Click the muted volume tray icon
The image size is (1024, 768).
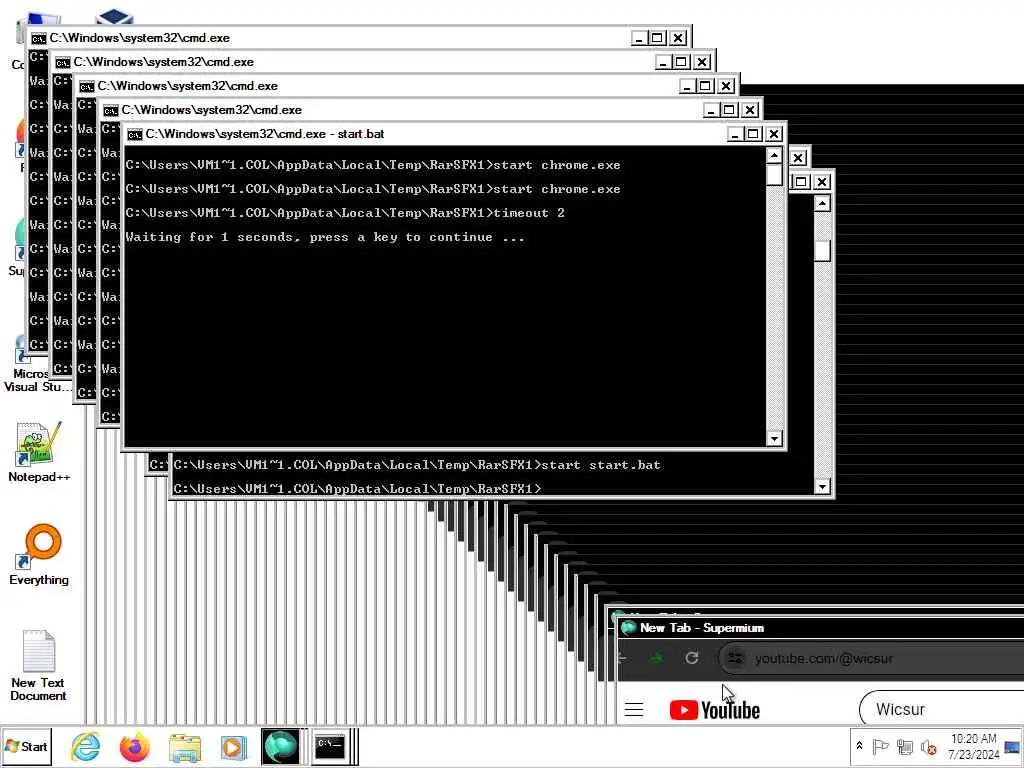click(x=928, y=746)
